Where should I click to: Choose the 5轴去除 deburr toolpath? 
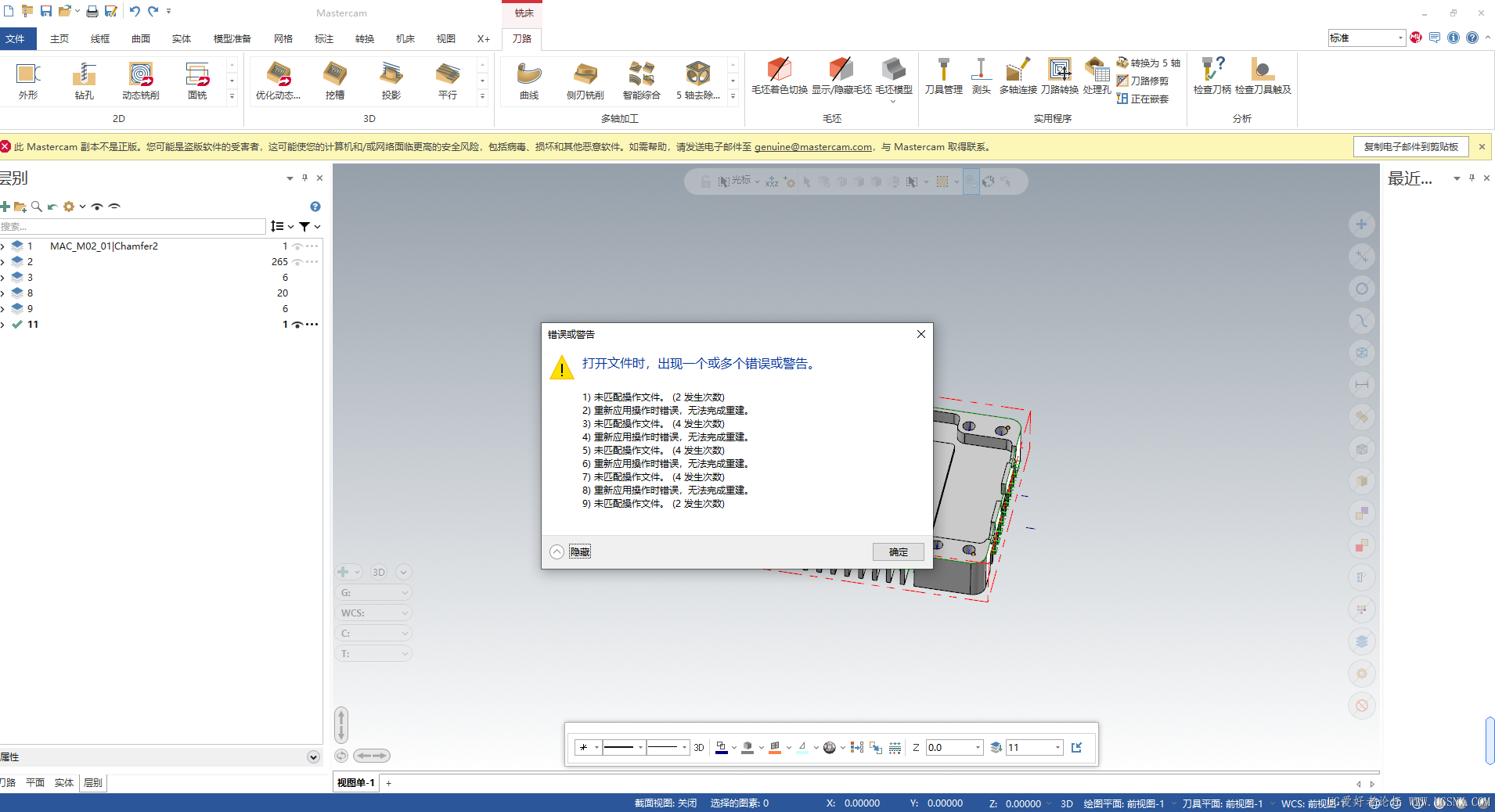coord(698,81)
